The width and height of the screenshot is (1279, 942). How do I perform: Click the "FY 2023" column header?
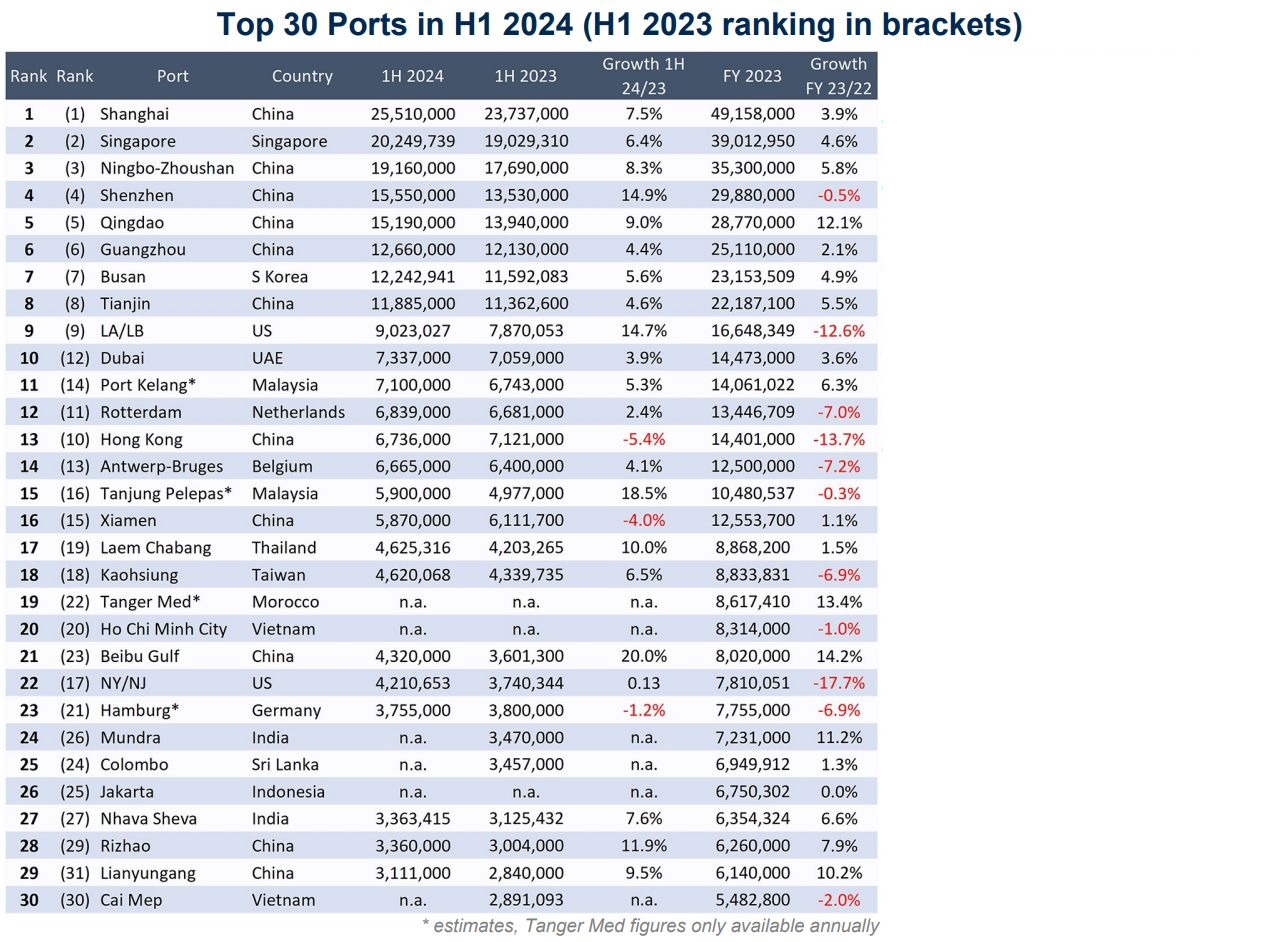[752, 76]
